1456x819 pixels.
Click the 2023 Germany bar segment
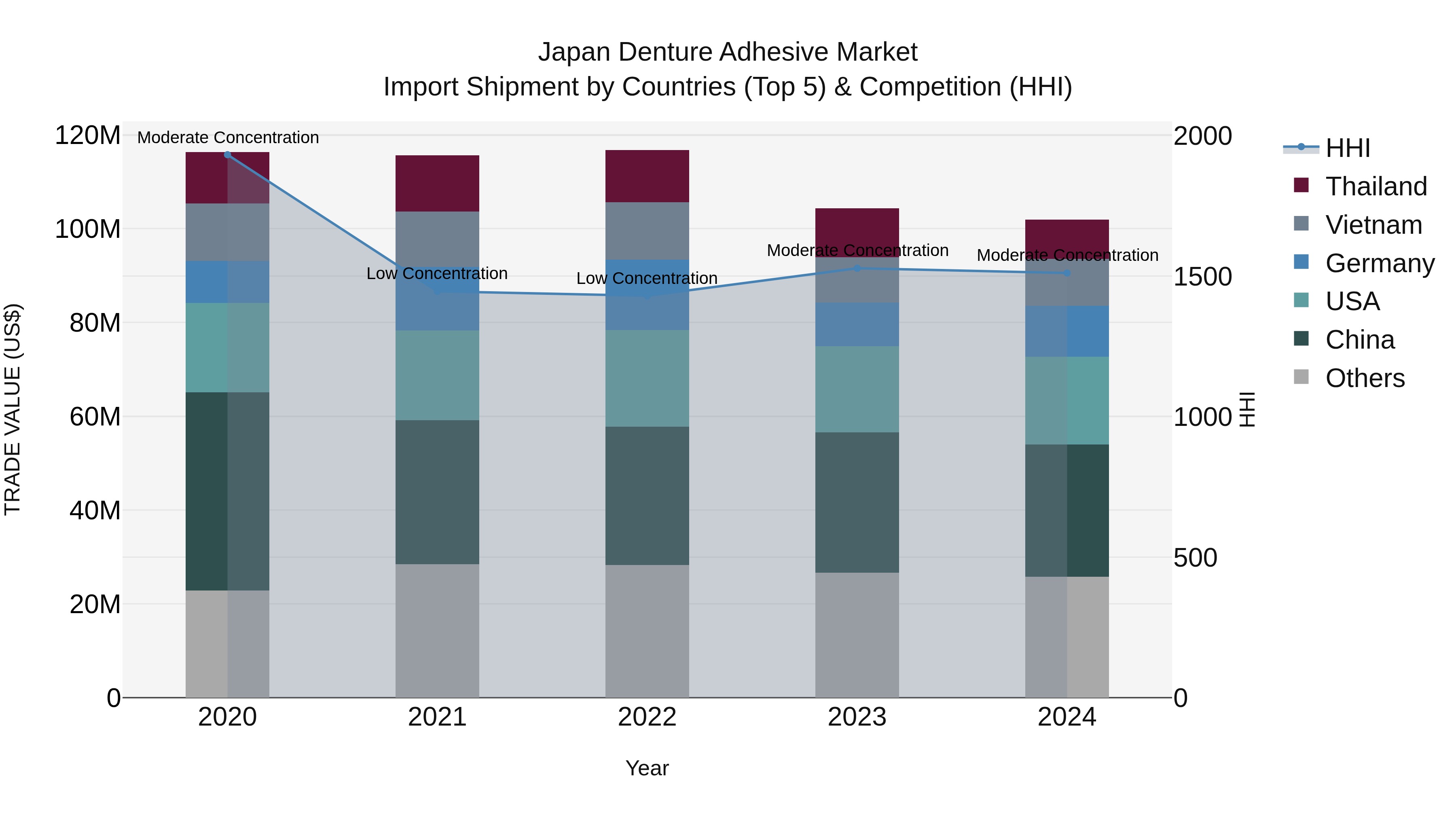point(857,325)
